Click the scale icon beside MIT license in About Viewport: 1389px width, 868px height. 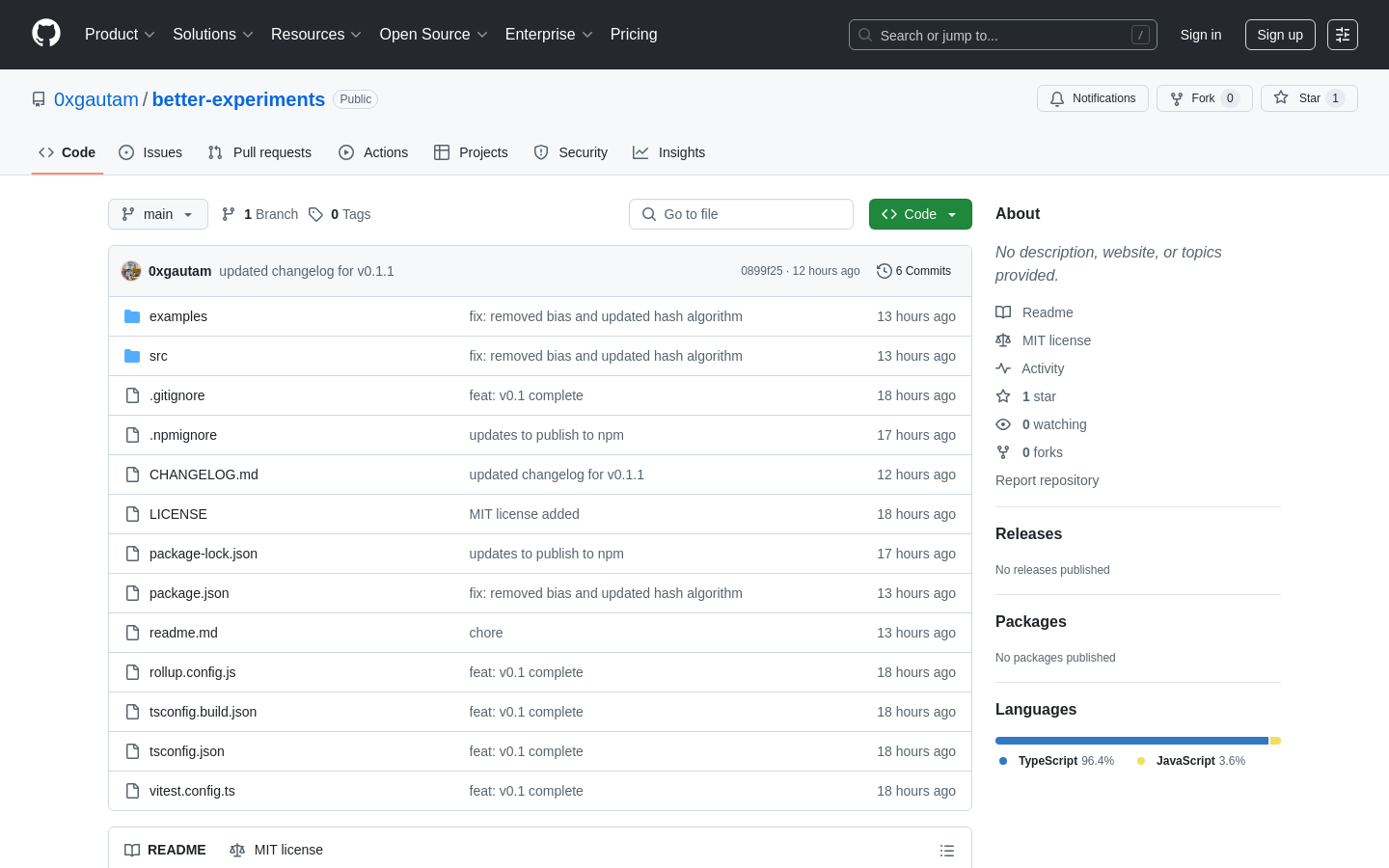point(1003,340)
